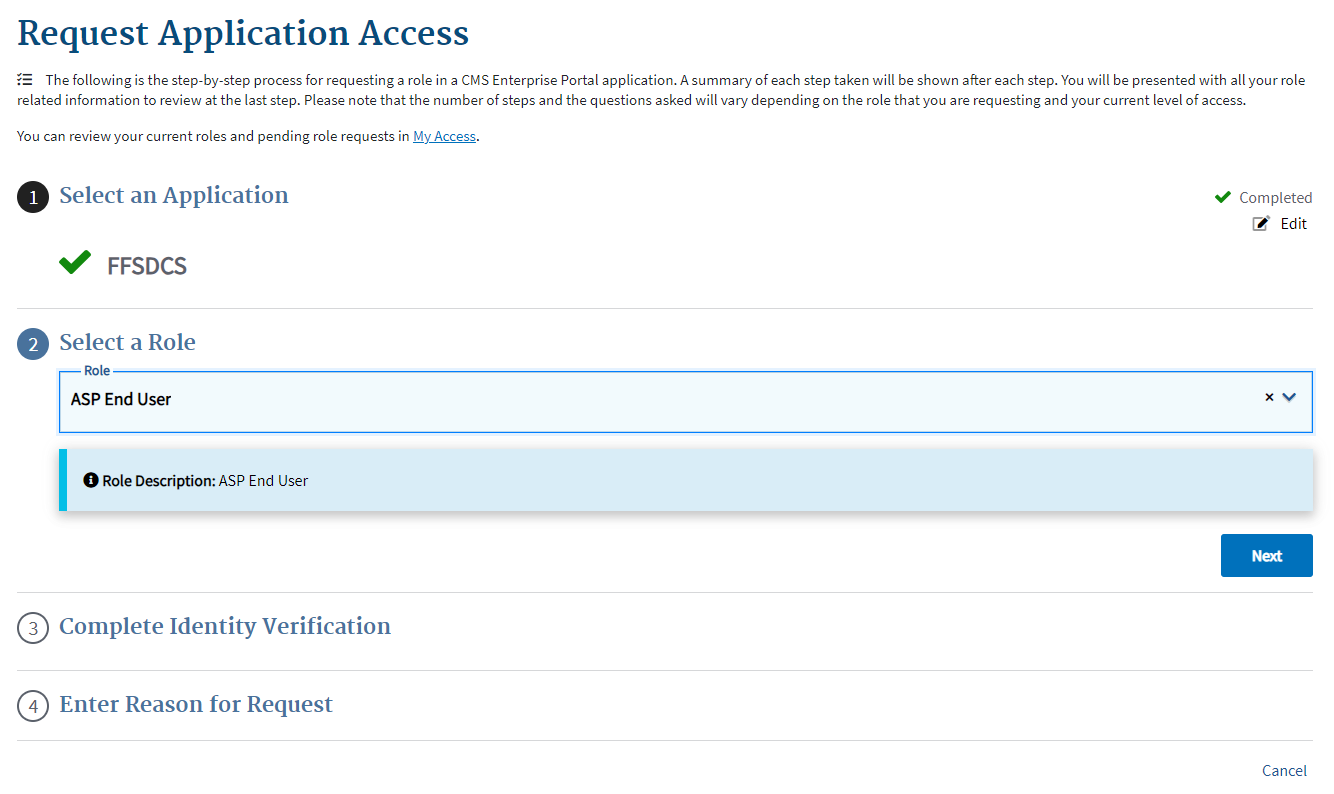
Task: Click the step-list icon before the intro text
Action: click(x=25, y=79)
